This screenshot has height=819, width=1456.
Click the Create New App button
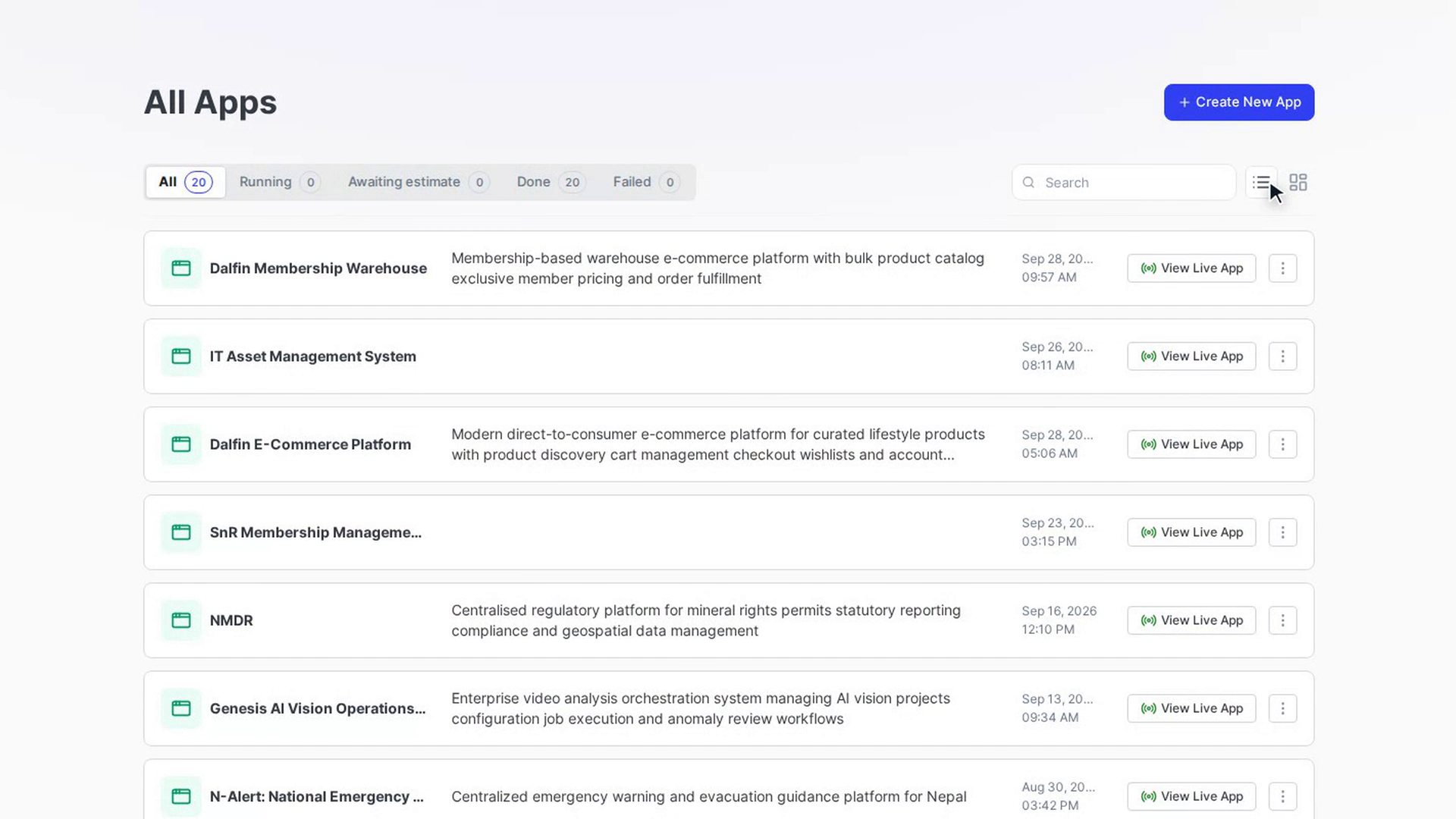[x=1239, y=102]
